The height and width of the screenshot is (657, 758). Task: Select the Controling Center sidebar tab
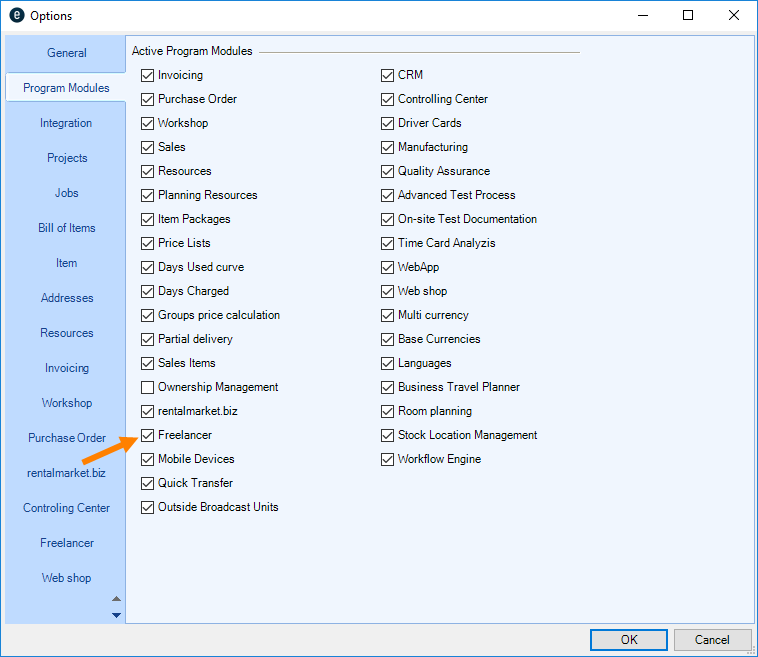66,508
